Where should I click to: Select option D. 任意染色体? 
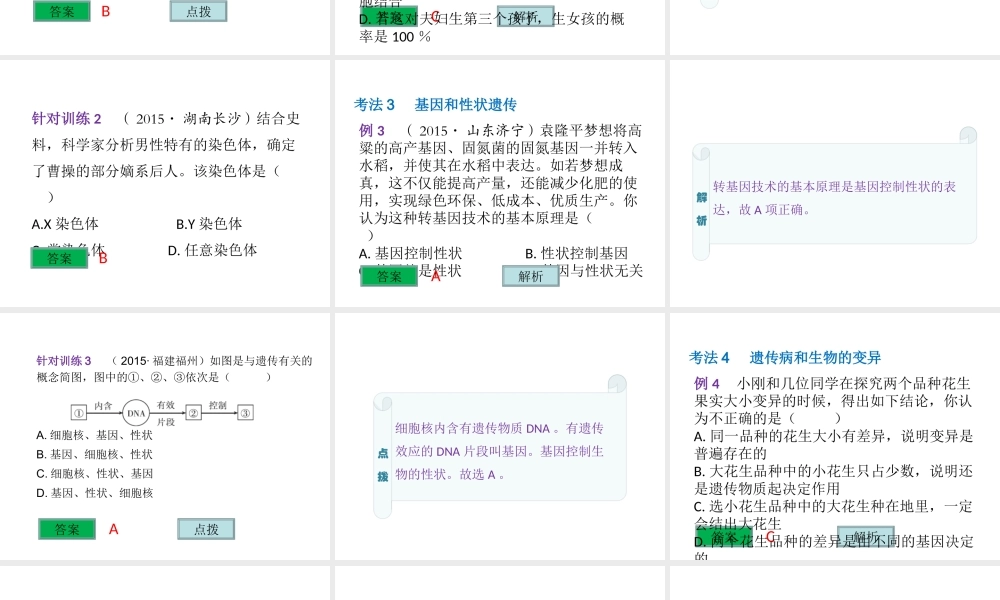(x=212, y=250)
